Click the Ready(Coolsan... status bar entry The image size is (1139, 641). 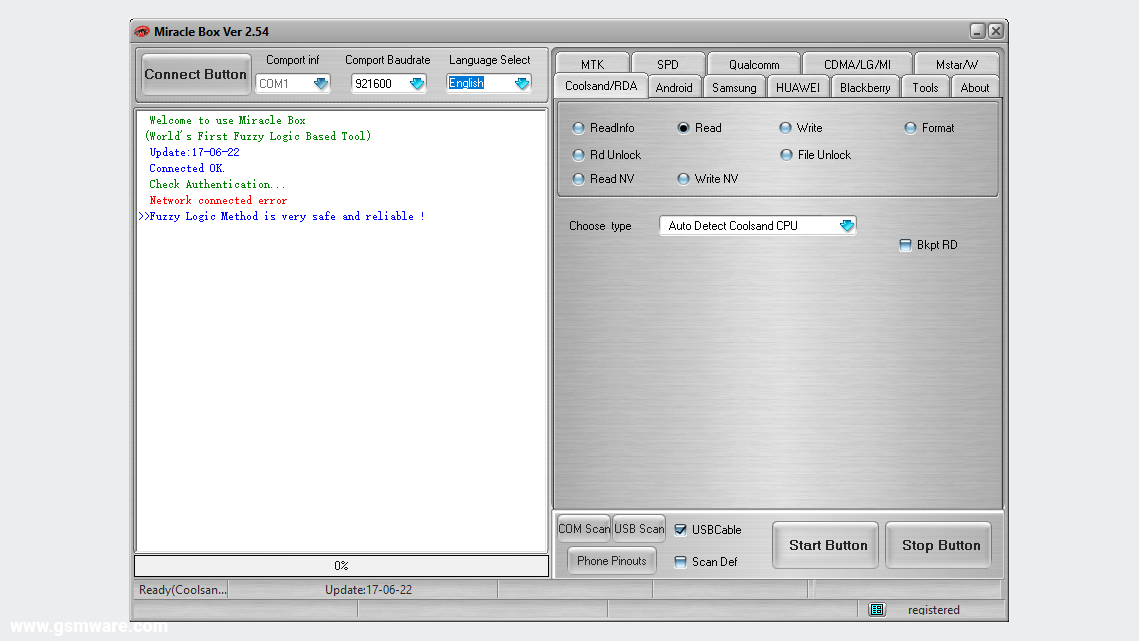point(182,589)
